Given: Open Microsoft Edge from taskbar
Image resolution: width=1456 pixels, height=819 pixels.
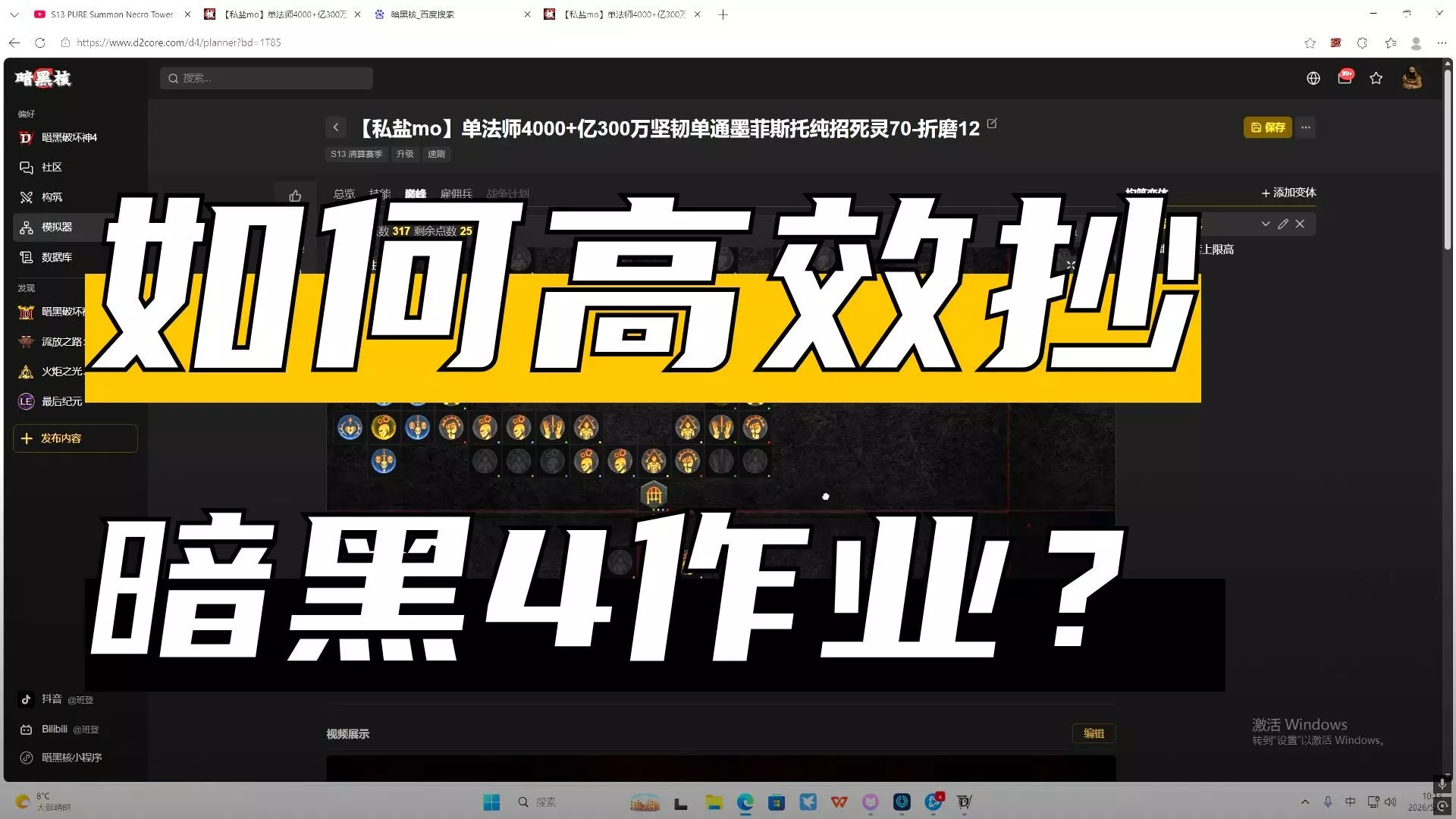Looking at the screenshot, I should [745, 802].
